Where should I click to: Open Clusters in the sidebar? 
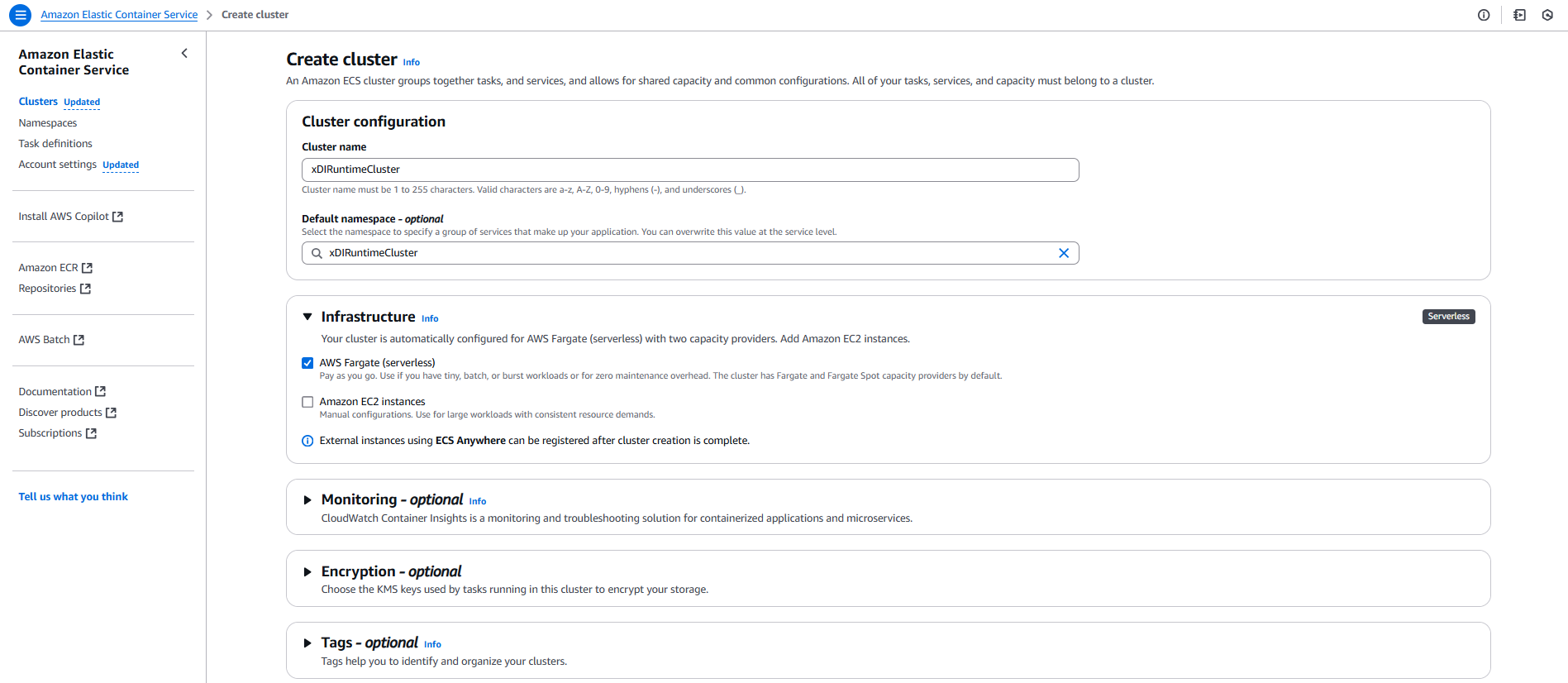[x=38, y=102]
